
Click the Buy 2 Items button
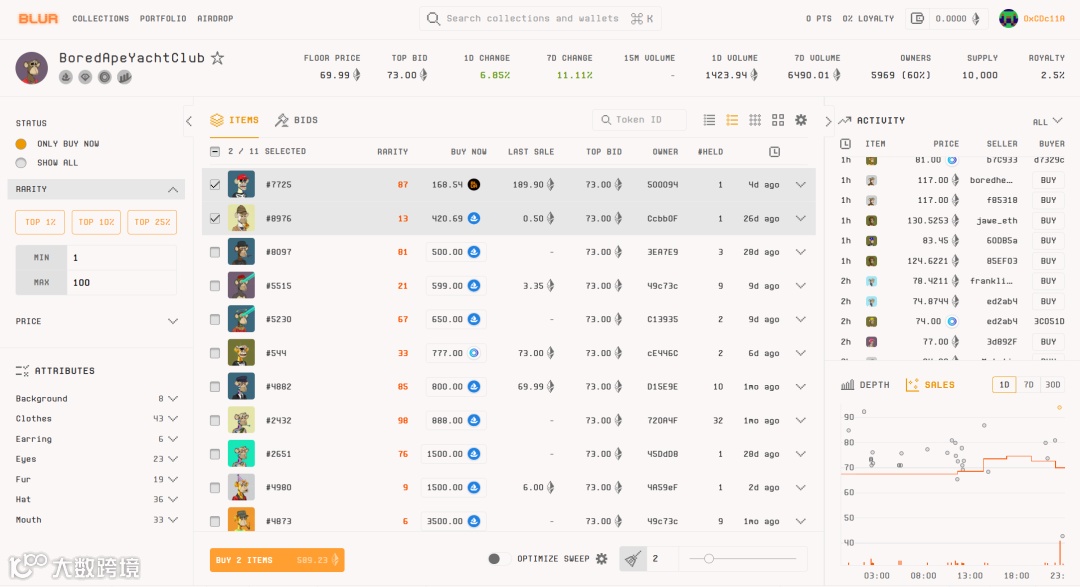(x=277, y=560)
